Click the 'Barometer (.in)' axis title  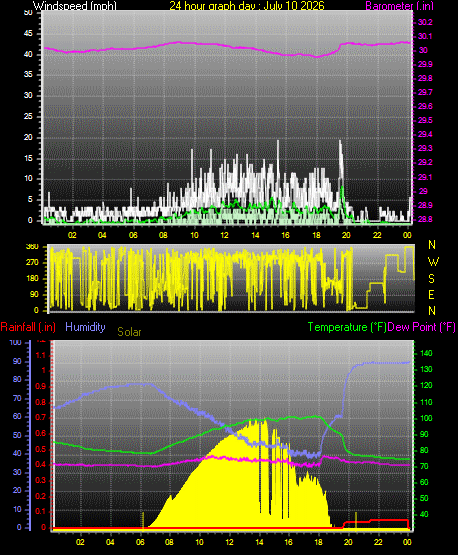[399, 6]
